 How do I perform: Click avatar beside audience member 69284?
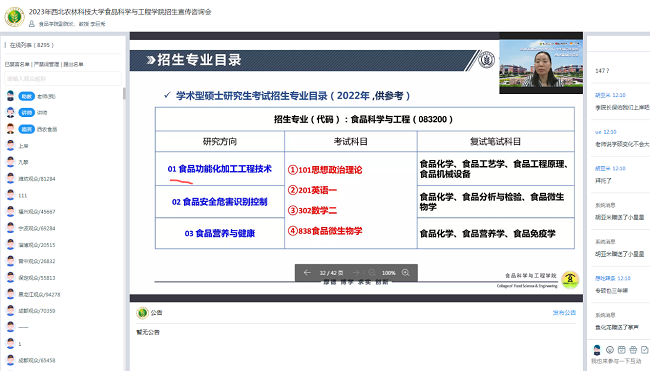point(10,228)
